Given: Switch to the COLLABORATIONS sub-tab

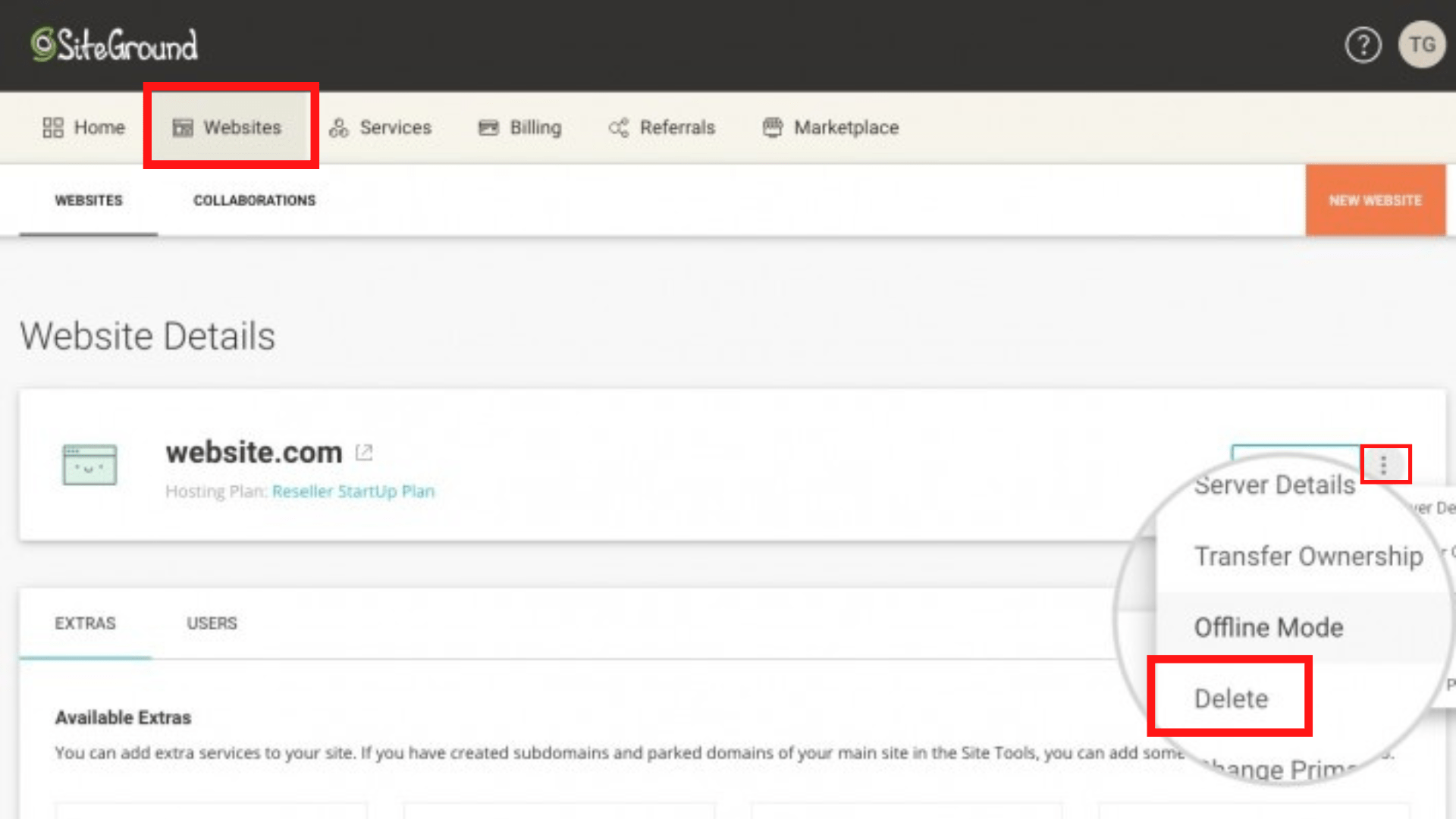Looking at the screenshot, I should click(254, 200).
